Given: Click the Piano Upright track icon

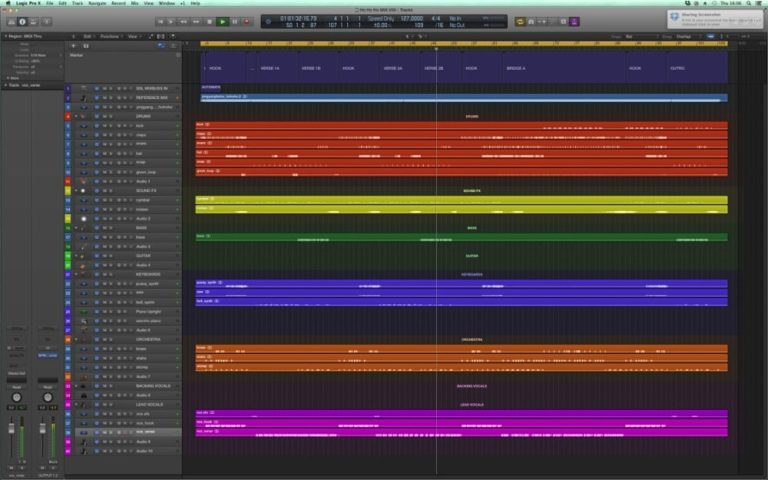Looking at the screenshot, I should (x=84, y=311).
